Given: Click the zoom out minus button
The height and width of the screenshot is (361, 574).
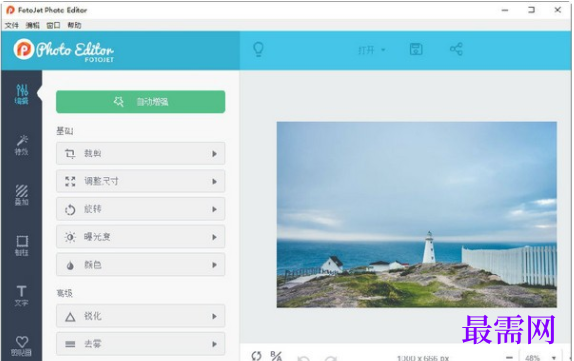Looking at the screenshot, I should click(509, 357).
